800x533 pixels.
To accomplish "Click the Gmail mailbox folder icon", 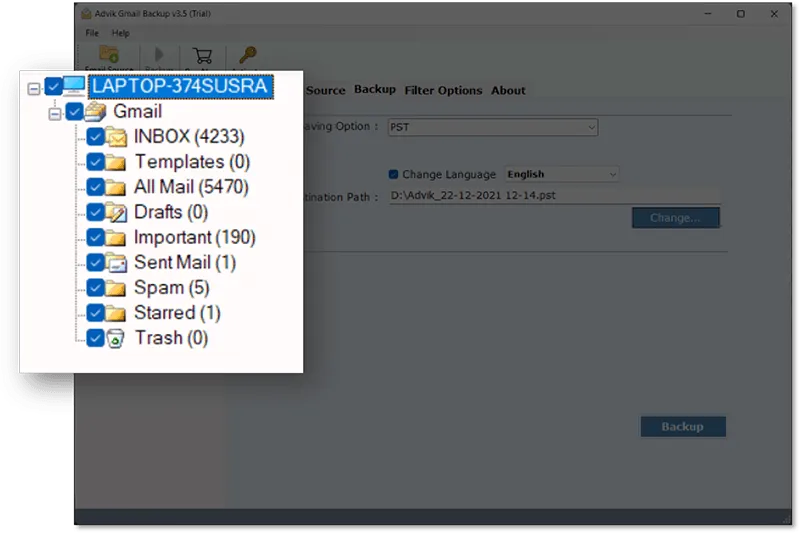I will [x=95, y=111].
